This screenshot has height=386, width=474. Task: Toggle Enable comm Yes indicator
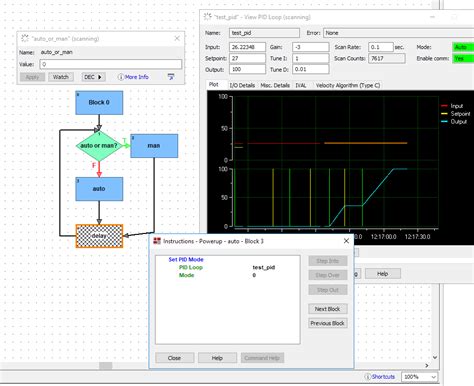[x=463, y=58]
